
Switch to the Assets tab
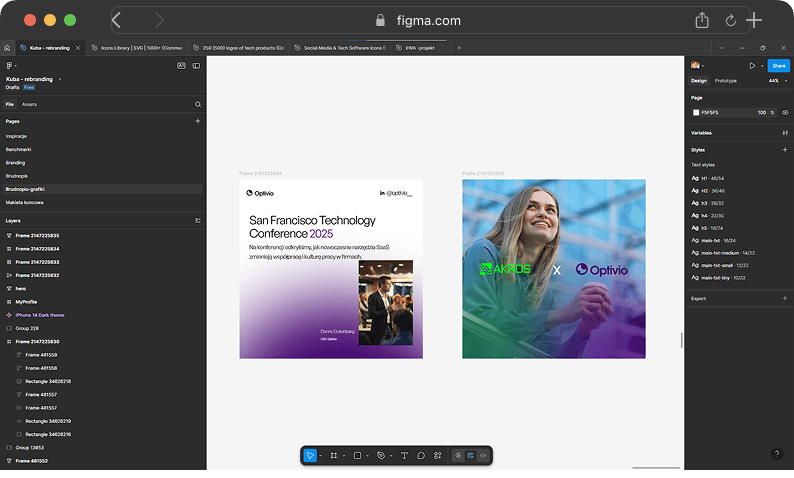point(30,104)
